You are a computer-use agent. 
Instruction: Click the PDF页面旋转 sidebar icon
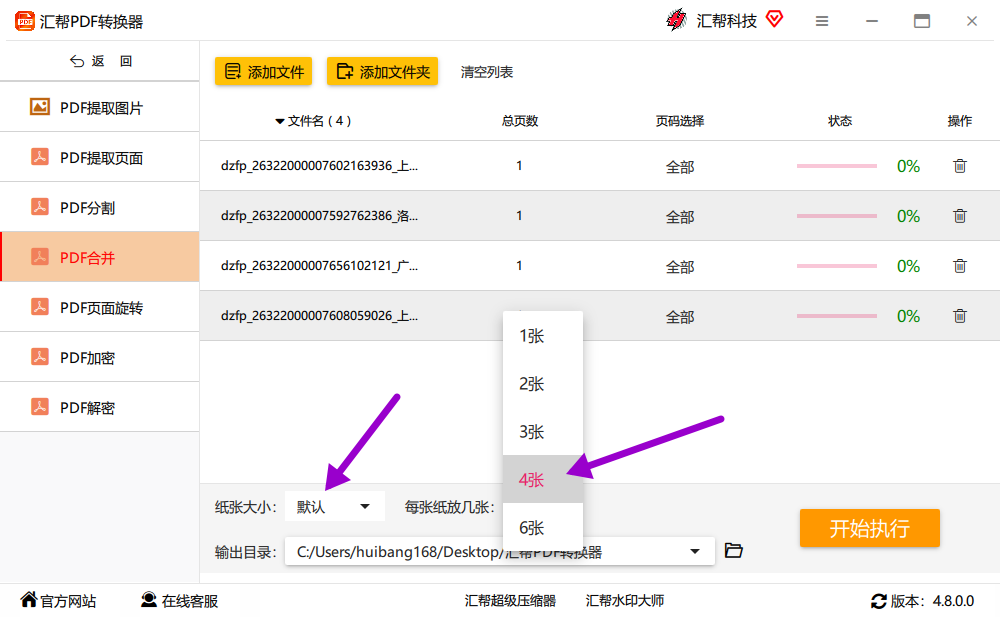click(40, 306)
